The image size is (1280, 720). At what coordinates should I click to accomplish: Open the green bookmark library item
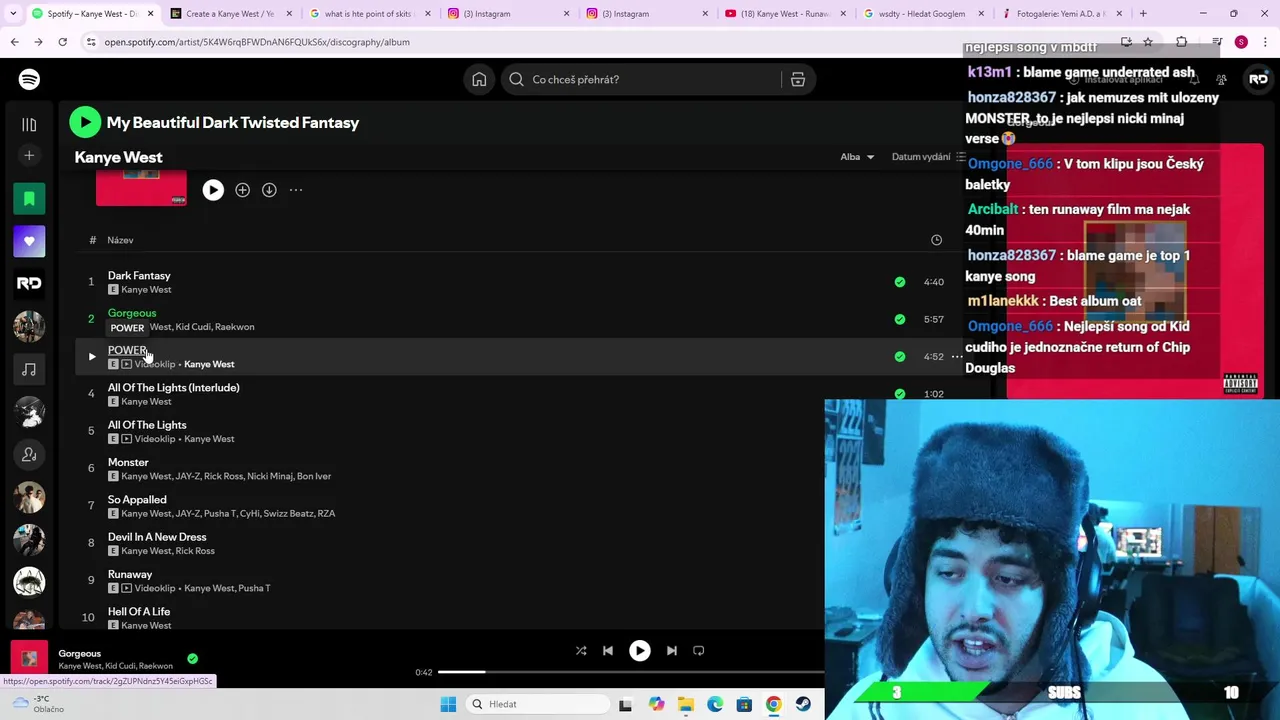coord(29,199)
